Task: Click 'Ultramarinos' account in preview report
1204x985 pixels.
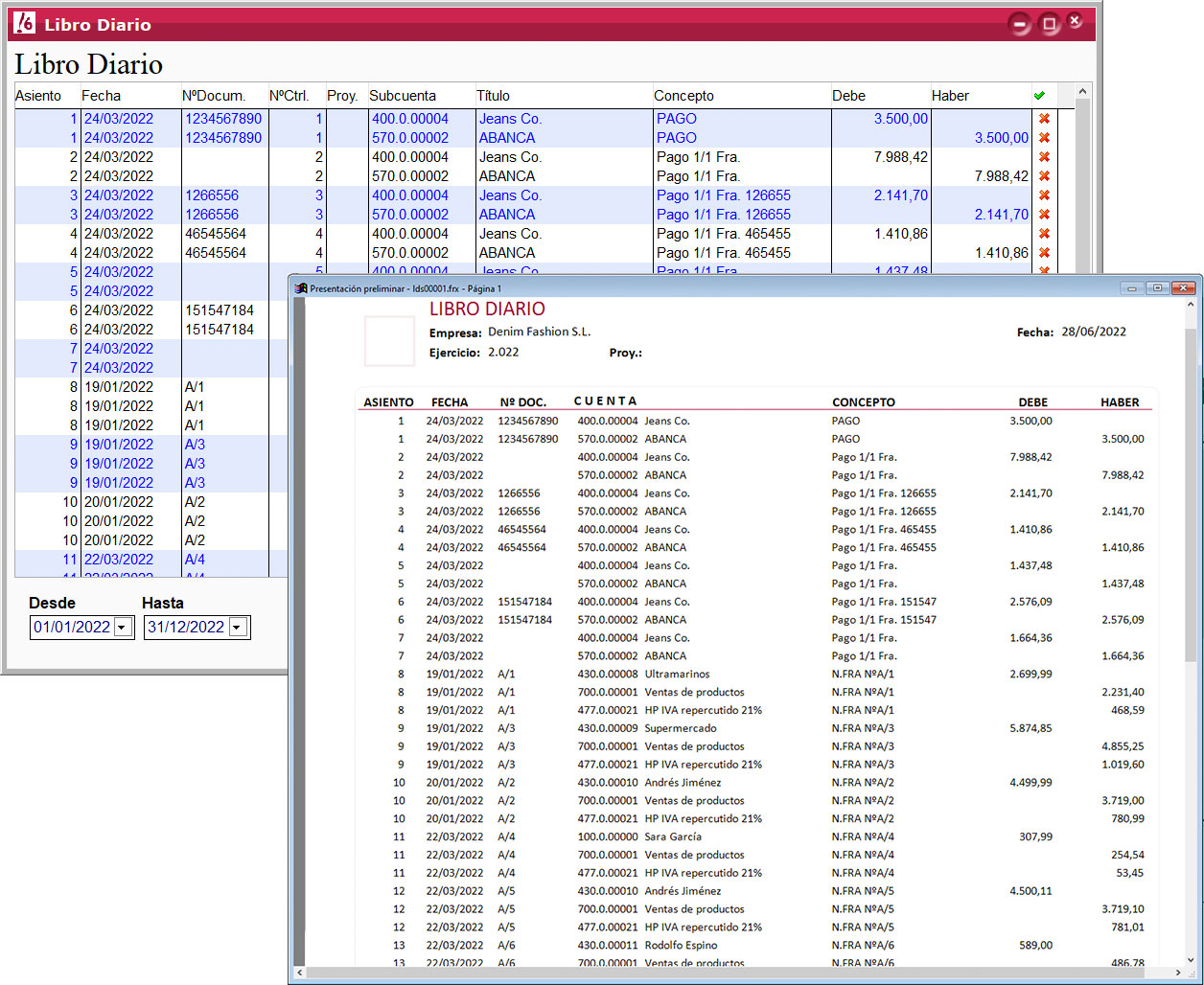Action: (679, 674)
